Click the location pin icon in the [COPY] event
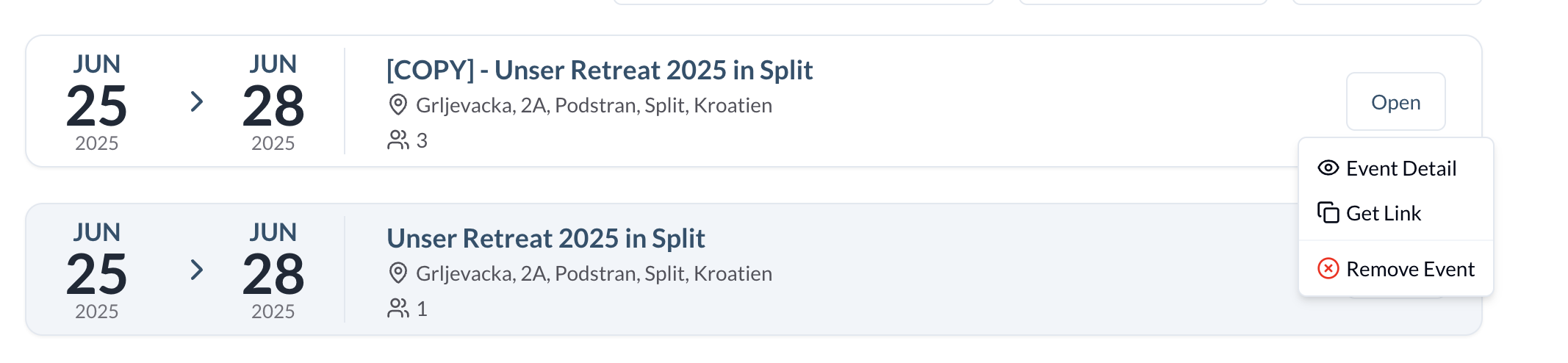The image size is (1568, 363). coord(398,105)
